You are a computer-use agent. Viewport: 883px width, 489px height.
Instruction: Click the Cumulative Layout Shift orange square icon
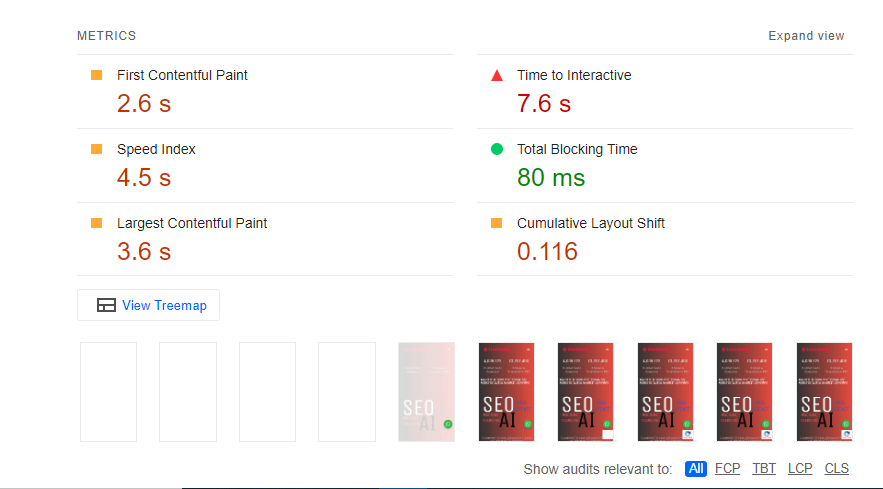point(496,223)
